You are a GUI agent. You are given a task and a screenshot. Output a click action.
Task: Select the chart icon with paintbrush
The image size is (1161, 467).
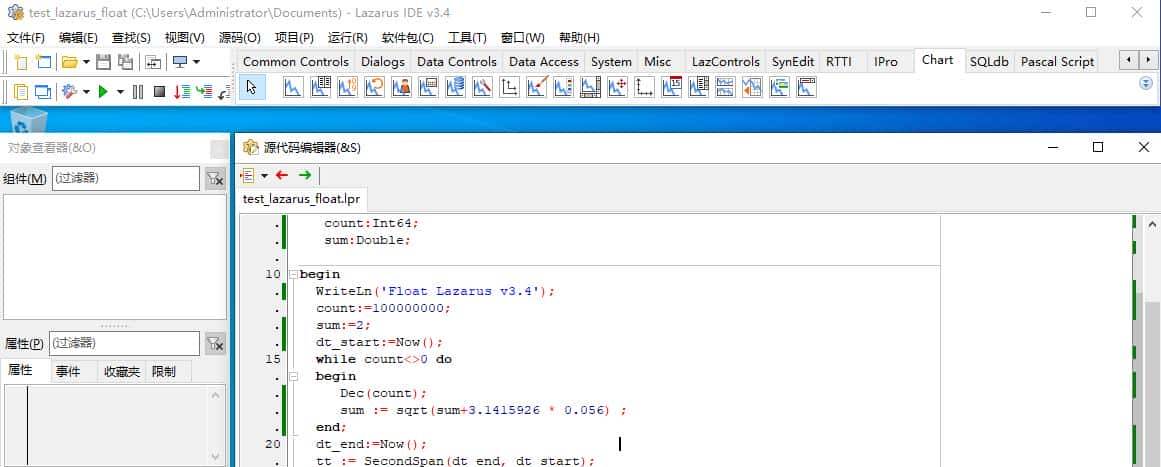coord(537,87)
